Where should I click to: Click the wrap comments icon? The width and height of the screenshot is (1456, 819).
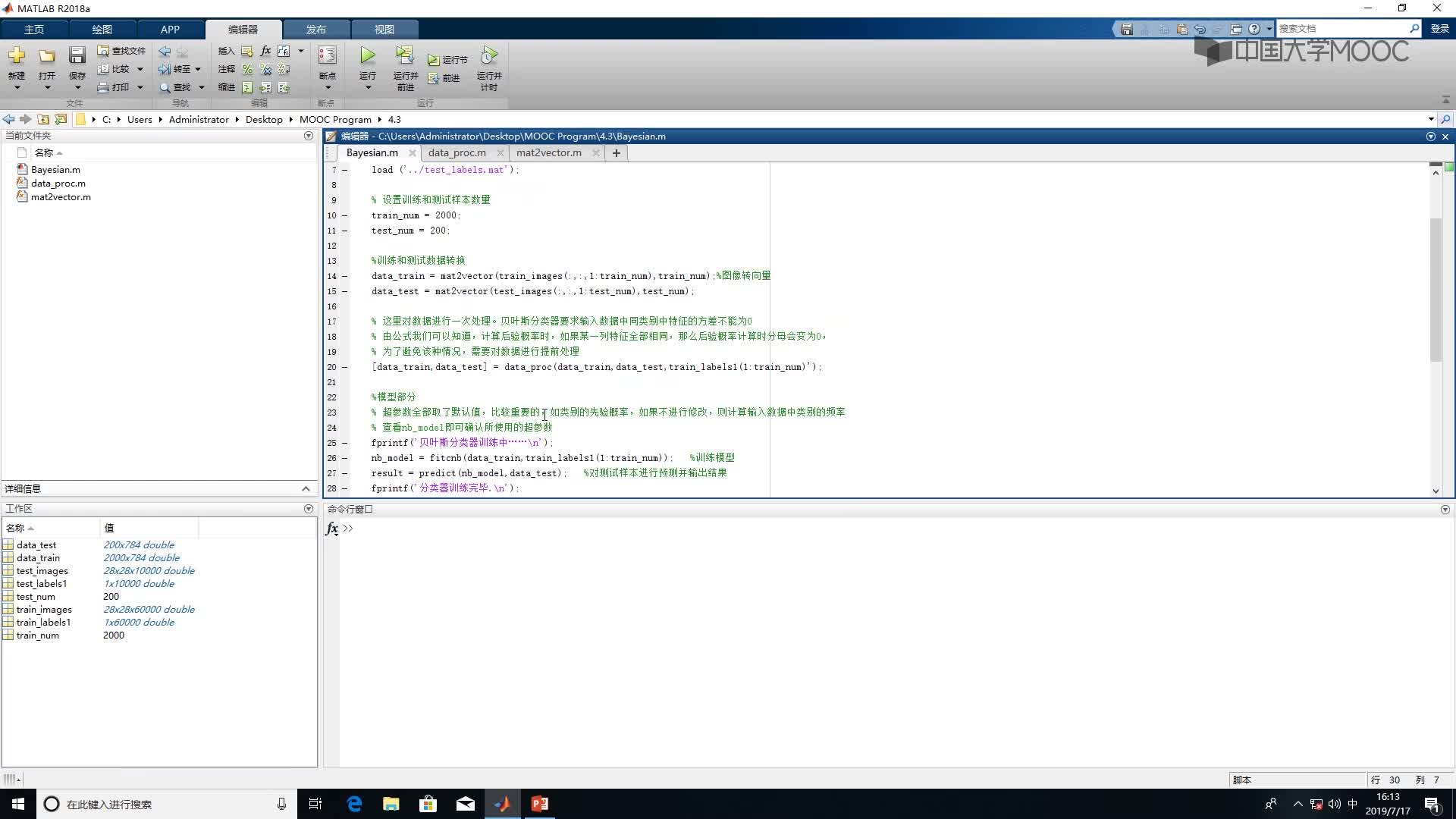(x=284, y=69)
